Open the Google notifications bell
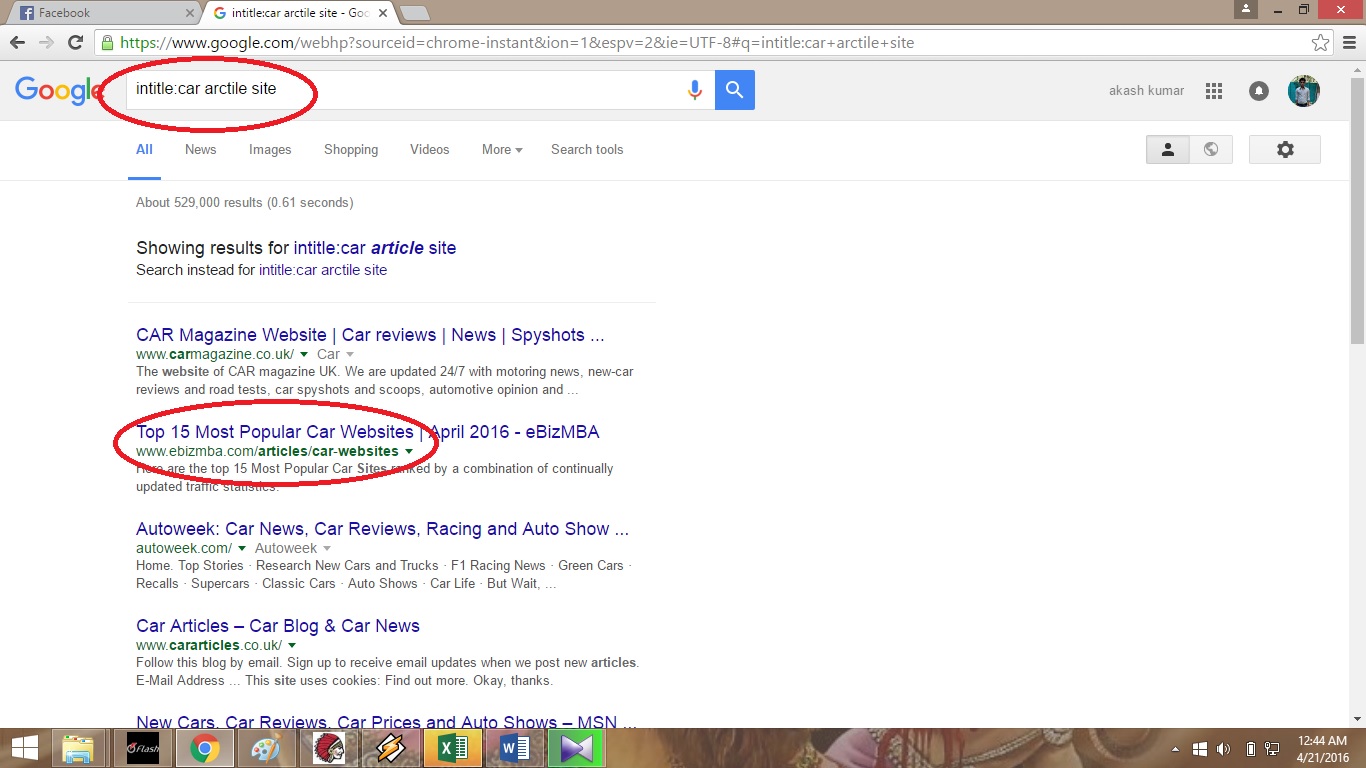This screenshot has width=1366, height=768. point(1259,91)
